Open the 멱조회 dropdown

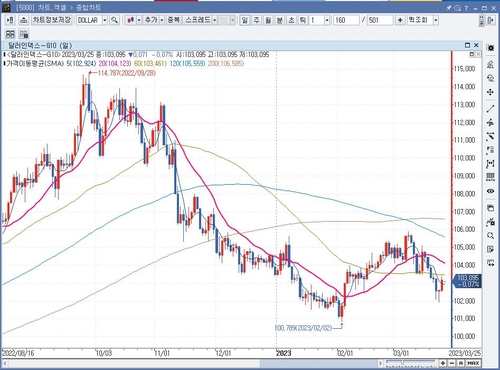point(436,20)
